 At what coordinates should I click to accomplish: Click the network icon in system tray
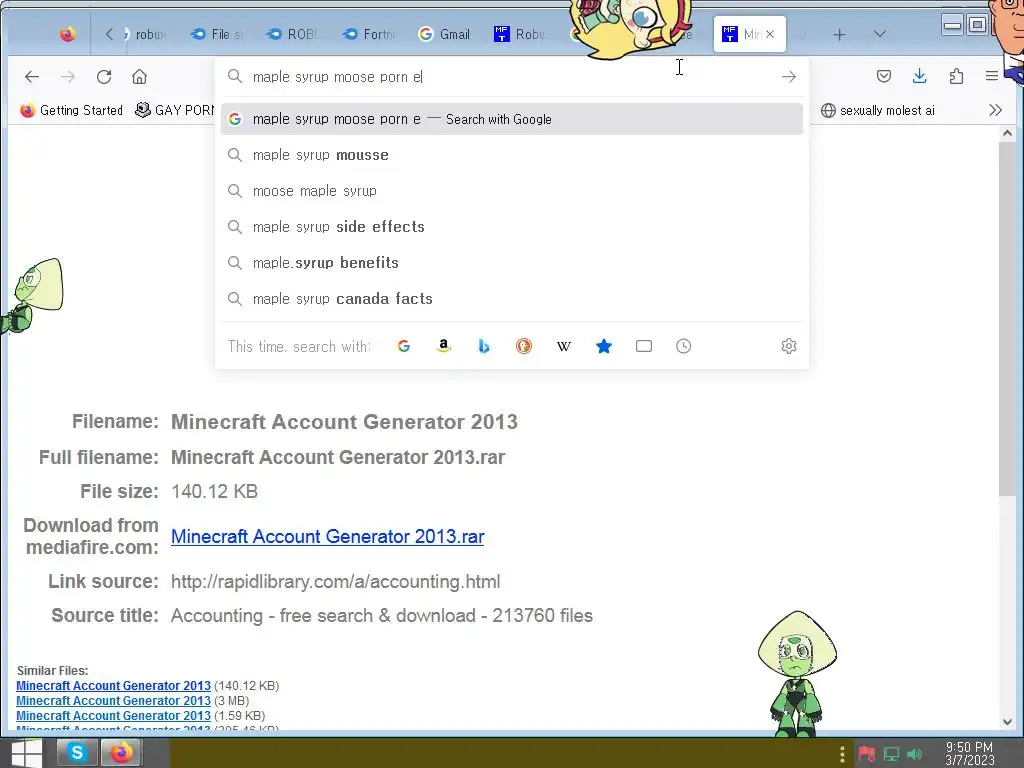(891, 754)
